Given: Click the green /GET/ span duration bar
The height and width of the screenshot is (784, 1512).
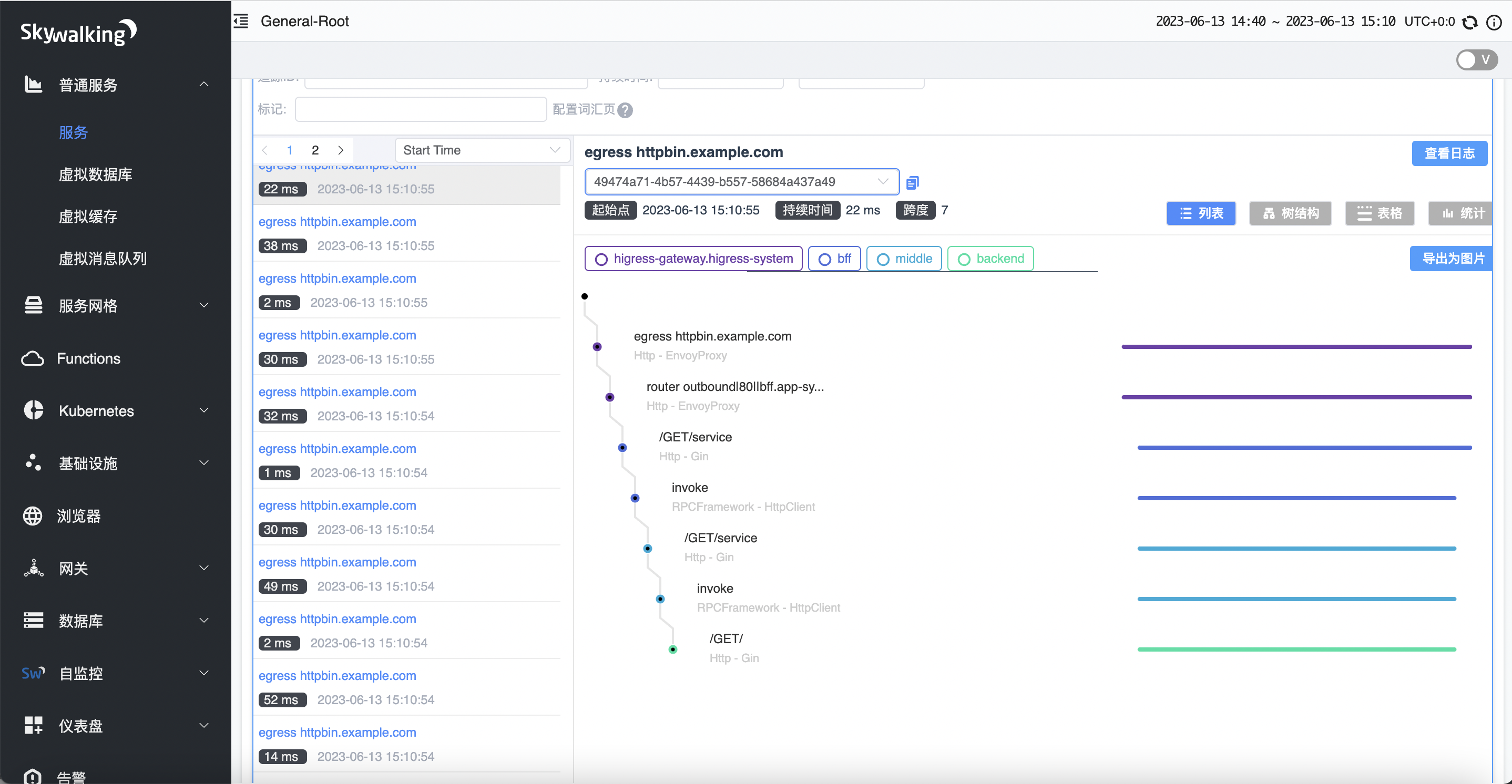Looking at the screenshot, I should coord(1296,649).
